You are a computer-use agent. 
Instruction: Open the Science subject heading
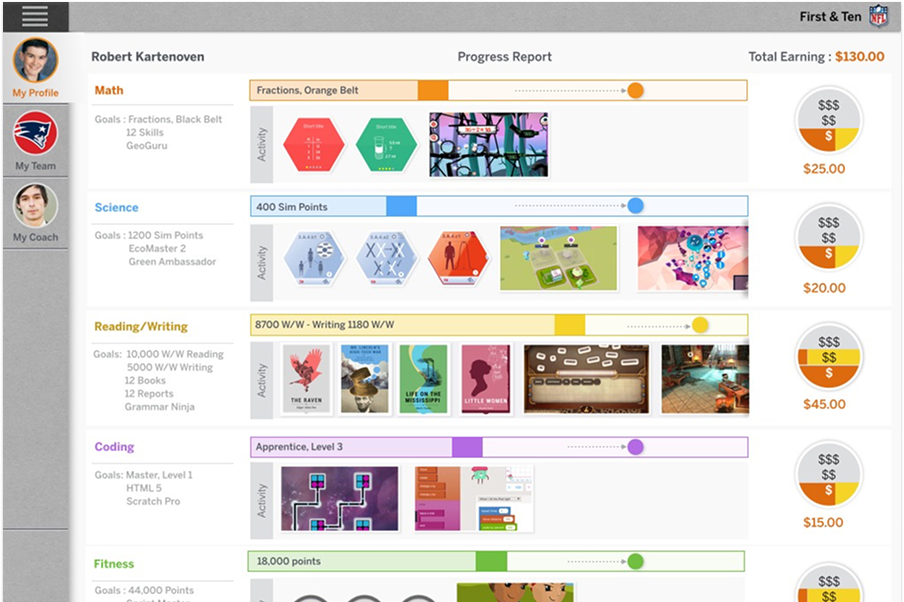click(x=116, y=208)
